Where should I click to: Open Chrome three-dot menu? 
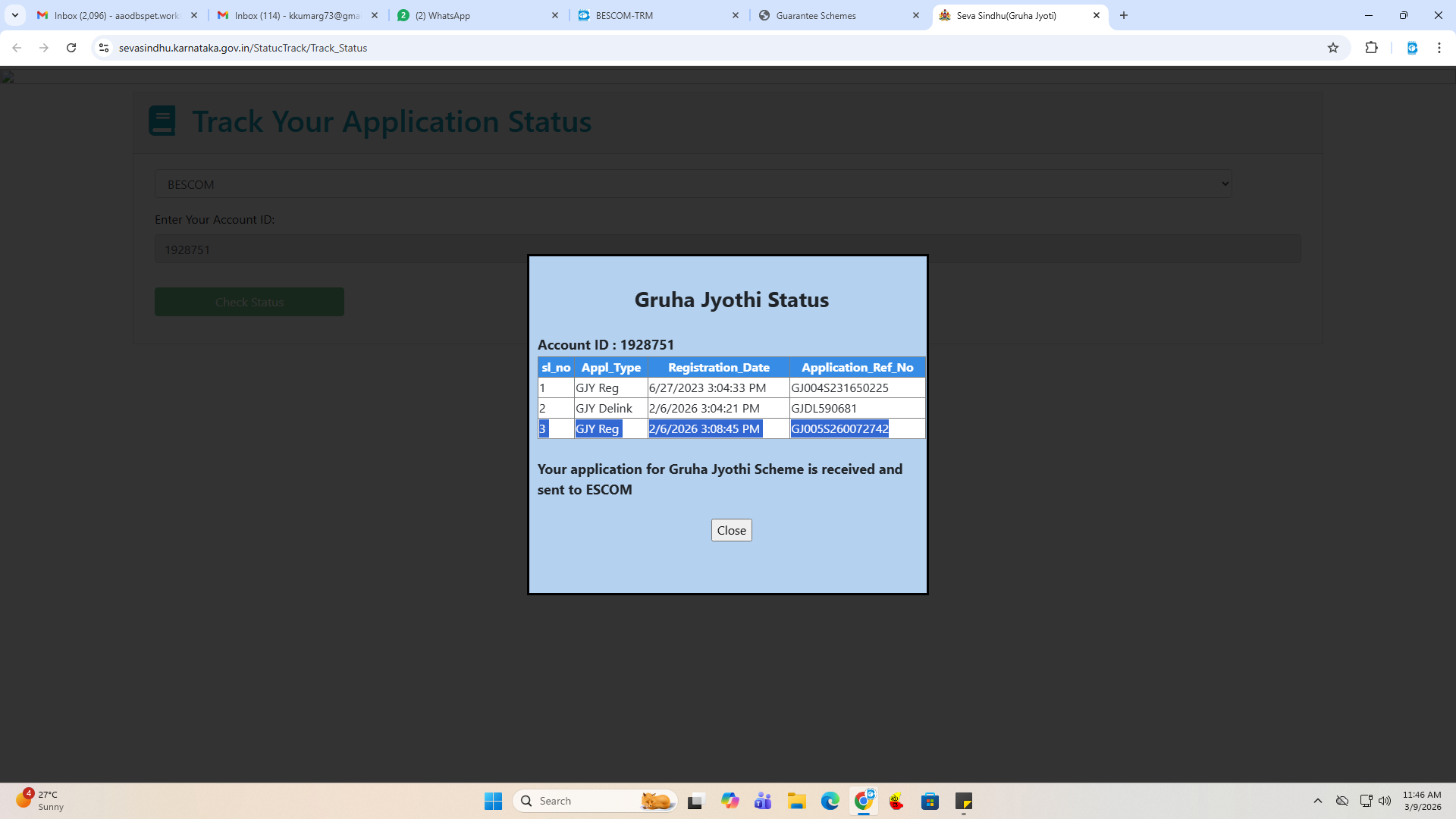click(1439, 48)
